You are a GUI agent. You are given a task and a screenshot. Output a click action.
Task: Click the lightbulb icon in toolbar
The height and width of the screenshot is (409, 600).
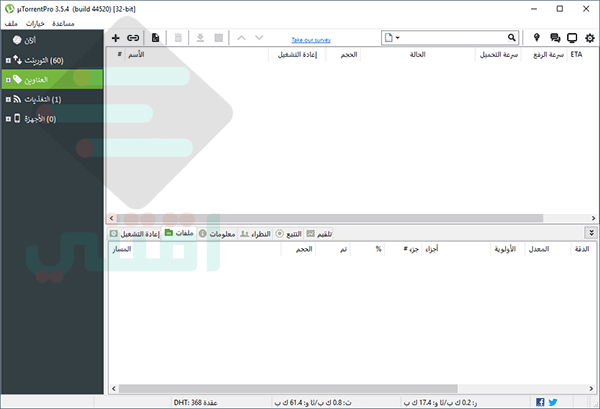click(536, 37)
